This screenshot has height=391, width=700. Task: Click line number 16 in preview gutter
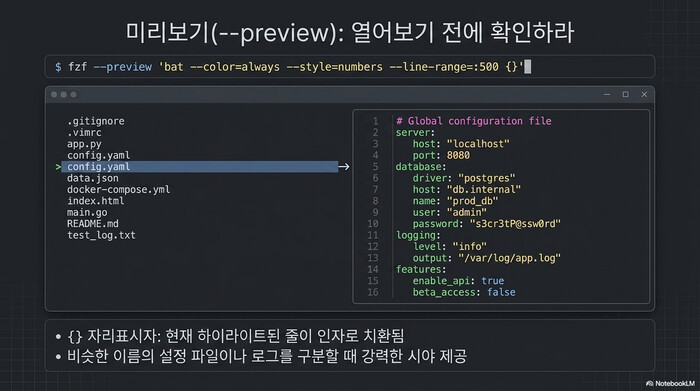click(373, 292)
